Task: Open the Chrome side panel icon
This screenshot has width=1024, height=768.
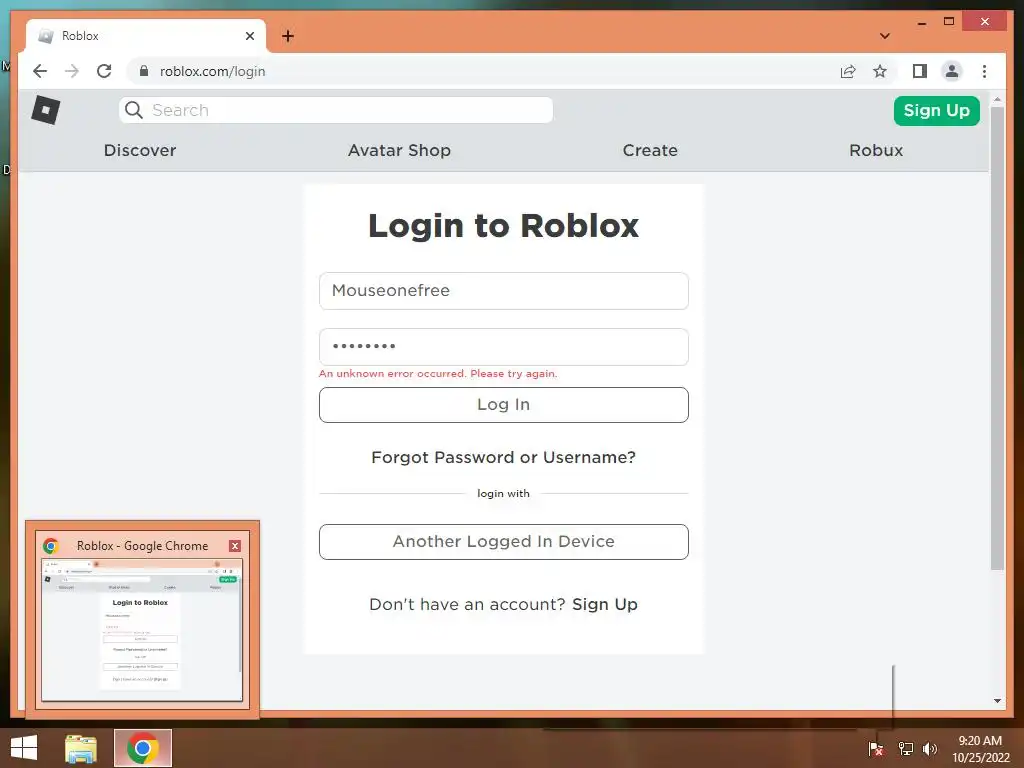Action: tap(920, 71)
